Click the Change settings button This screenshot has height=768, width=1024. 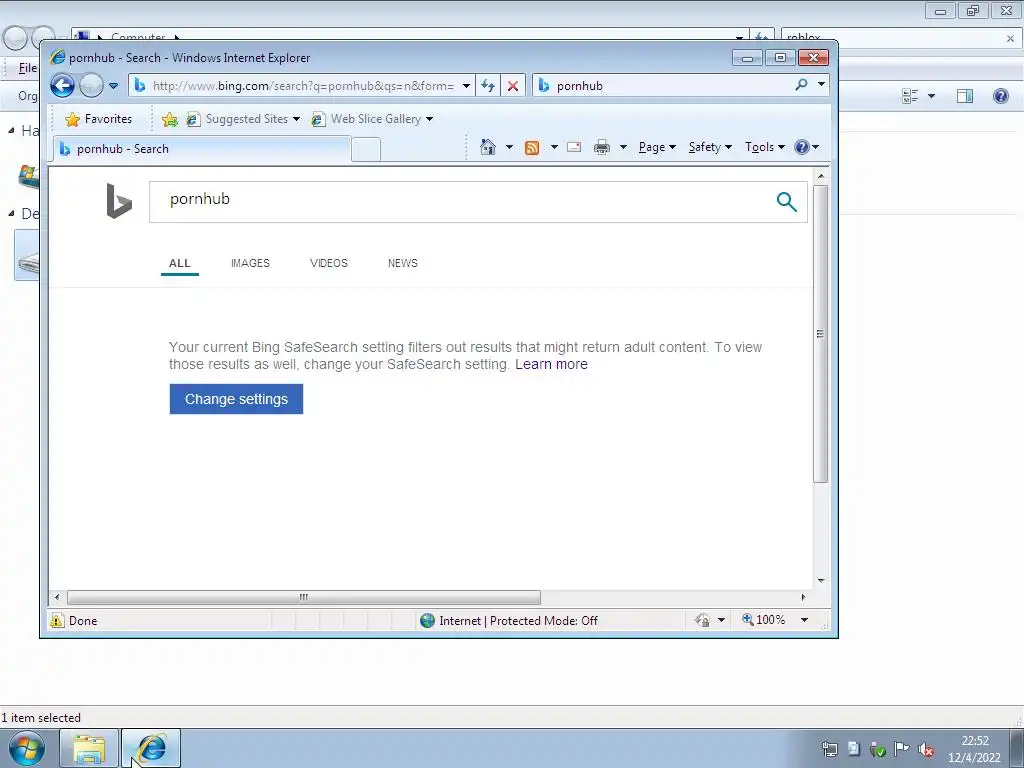[236, 399]
